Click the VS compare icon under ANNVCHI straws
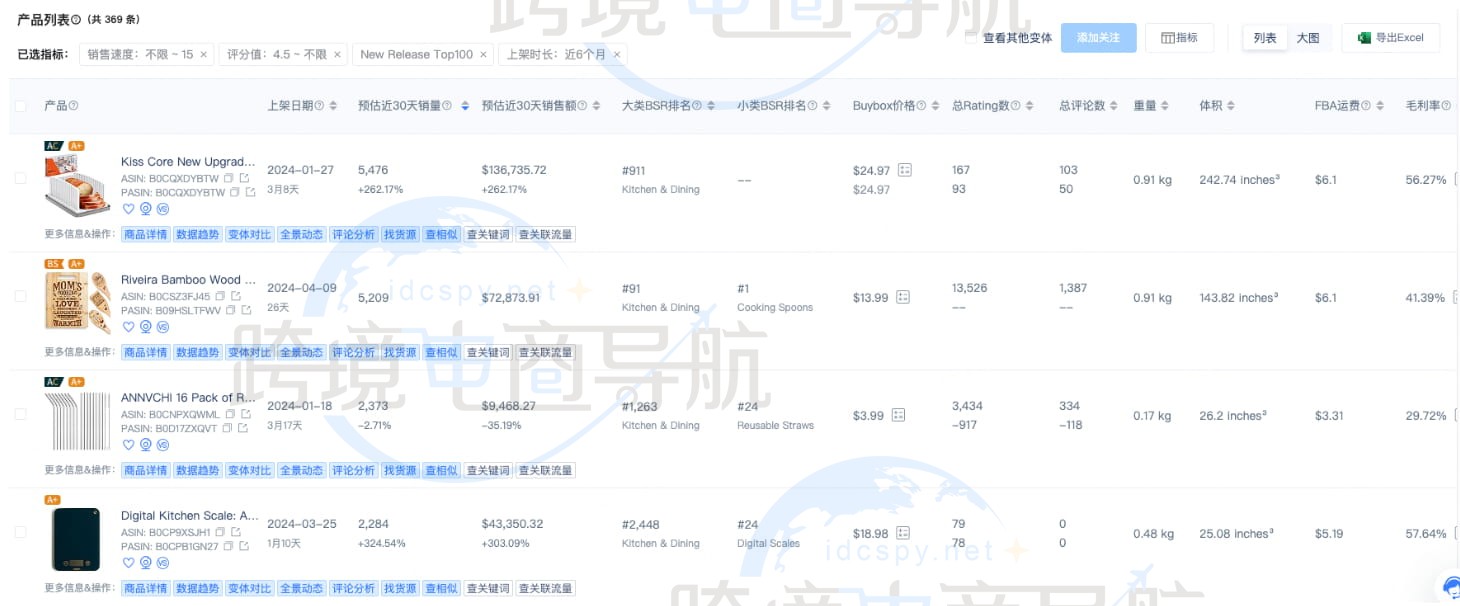The width and height of the screenshot is (1460, 606). coord(164,445)
